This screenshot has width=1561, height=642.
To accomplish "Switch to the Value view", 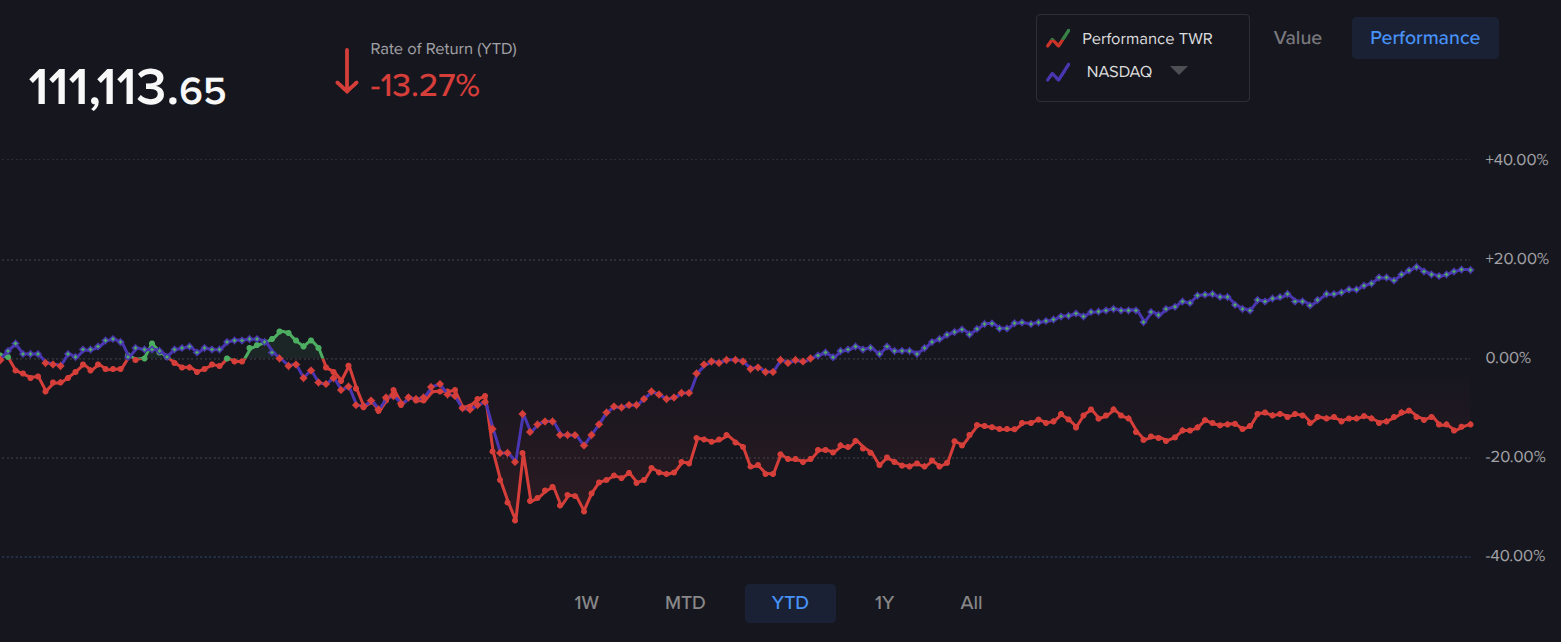I will pyautogui.click(x=1297, y=38).
